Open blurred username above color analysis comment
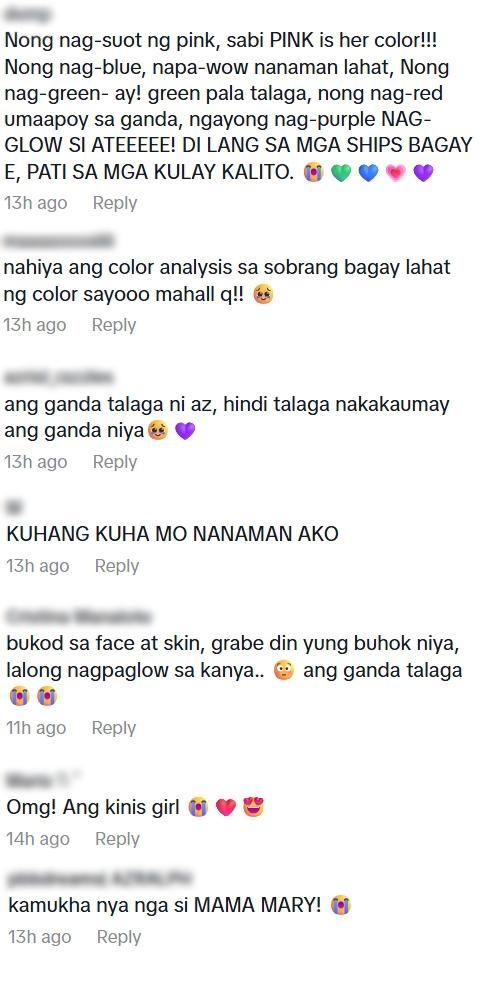484x999 pixels. (59, 241)
